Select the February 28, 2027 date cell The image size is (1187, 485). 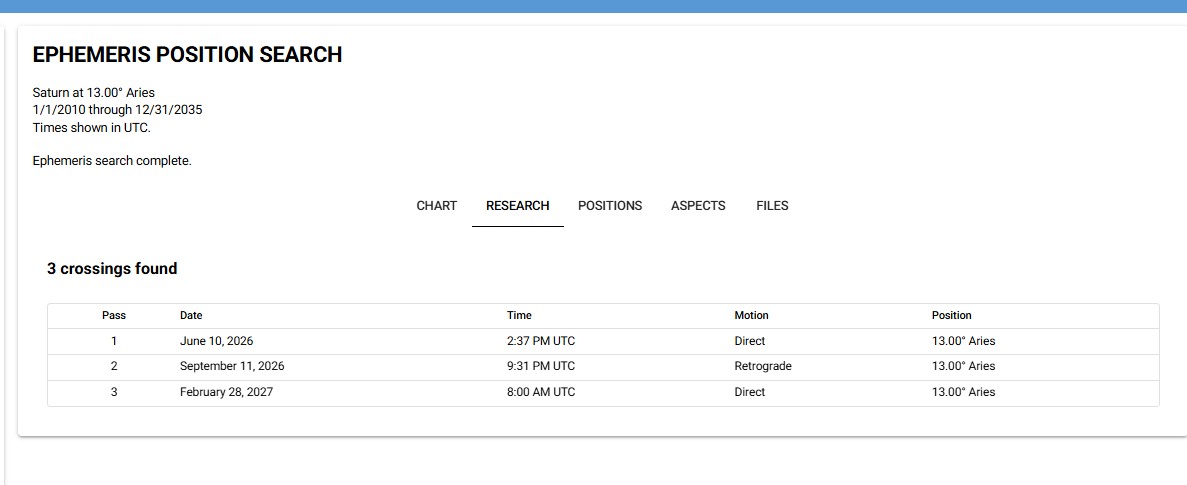(x=226, y=392)
